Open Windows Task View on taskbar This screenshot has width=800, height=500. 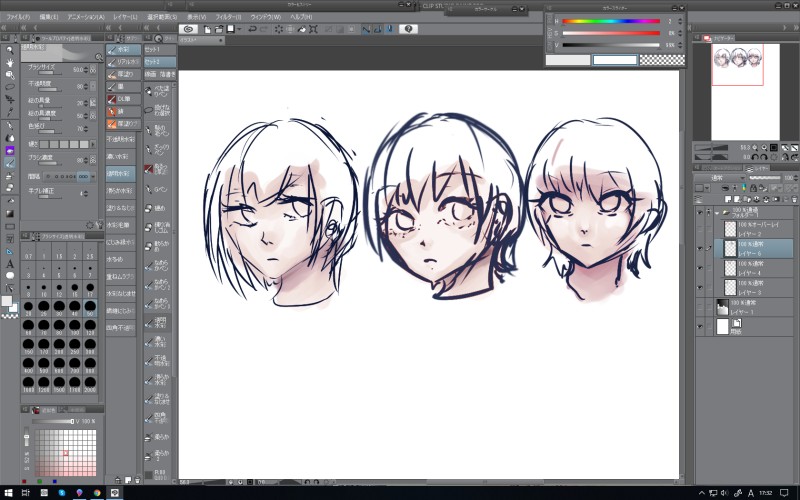click(x=26, y=492)
